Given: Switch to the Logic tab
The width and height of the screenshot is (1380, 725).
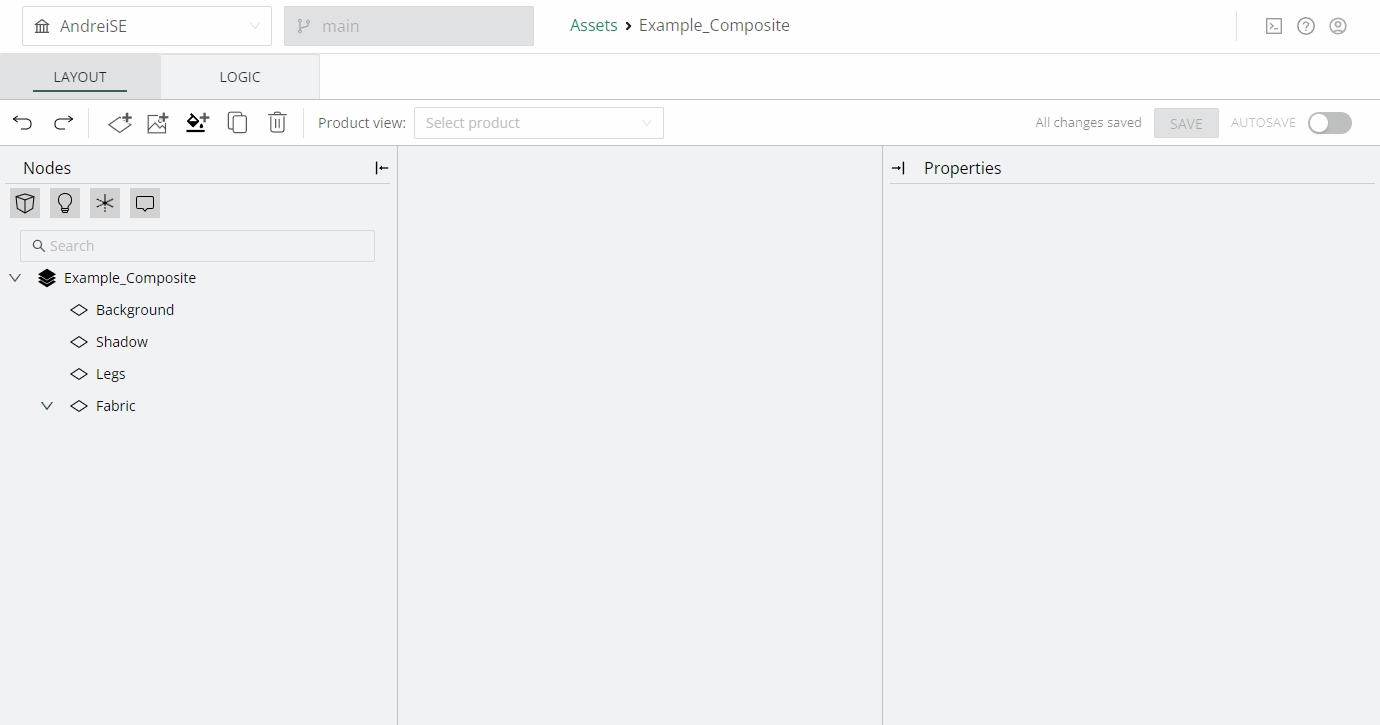Looking at the screenshot, I should coord(240,77).
